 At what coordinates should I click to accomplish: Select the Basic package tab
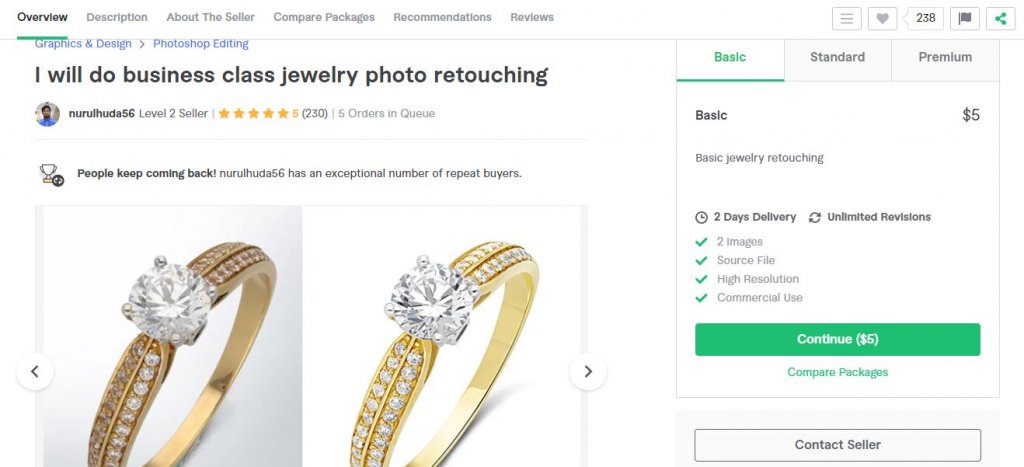point(730,58)
